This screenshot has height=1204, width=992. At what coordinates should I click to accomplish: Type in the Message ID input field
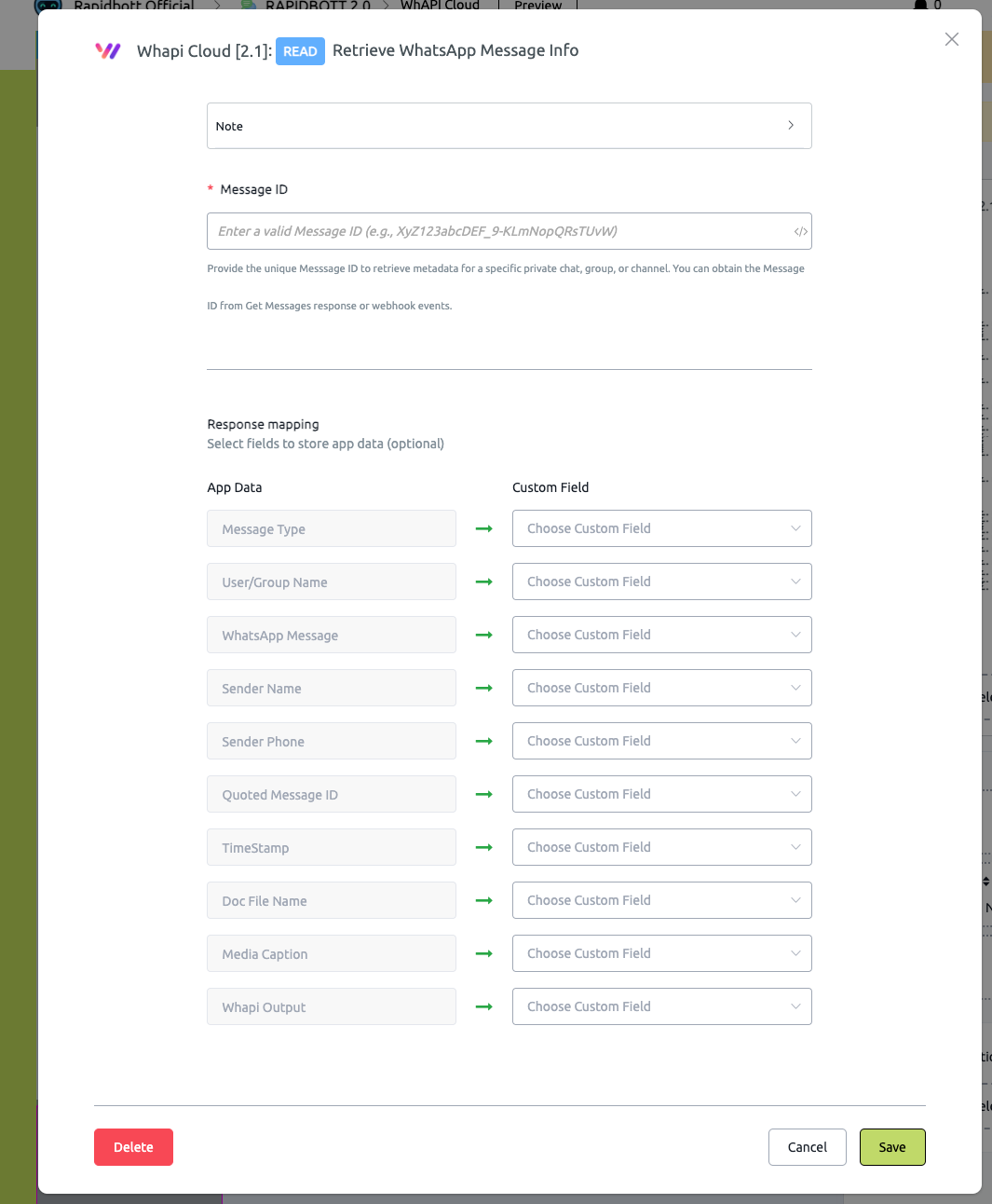tap(498, 231)
